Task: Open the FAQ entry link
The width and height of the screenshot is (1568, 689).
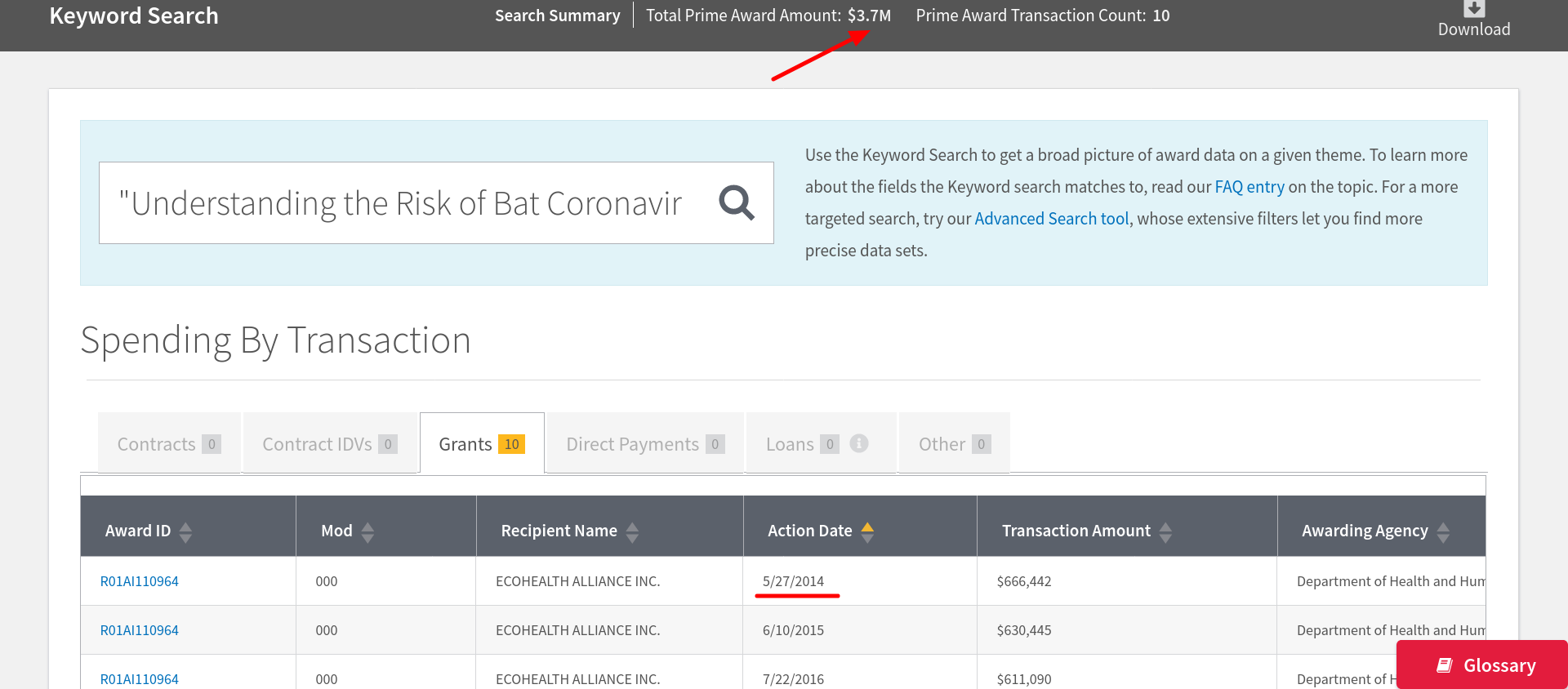Action: (x=1249, y=187)
